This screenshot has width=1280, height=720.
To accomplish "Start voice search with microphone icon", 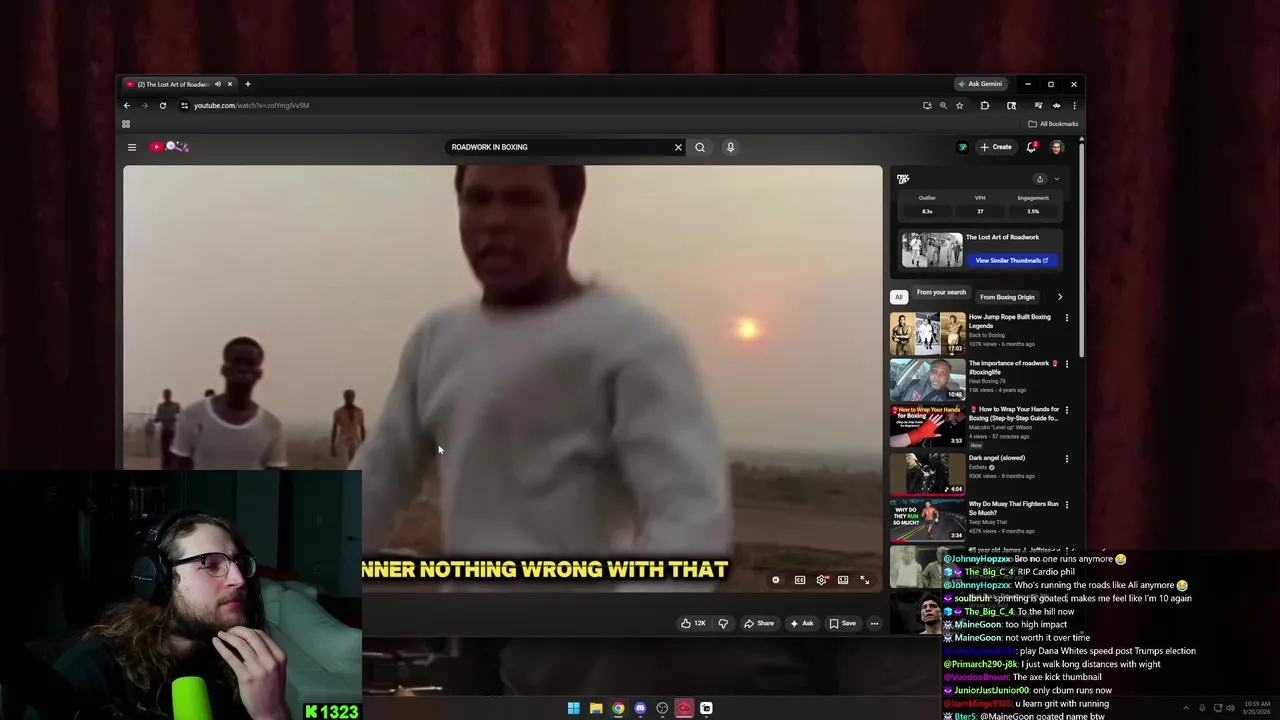I will pos(730,147).
